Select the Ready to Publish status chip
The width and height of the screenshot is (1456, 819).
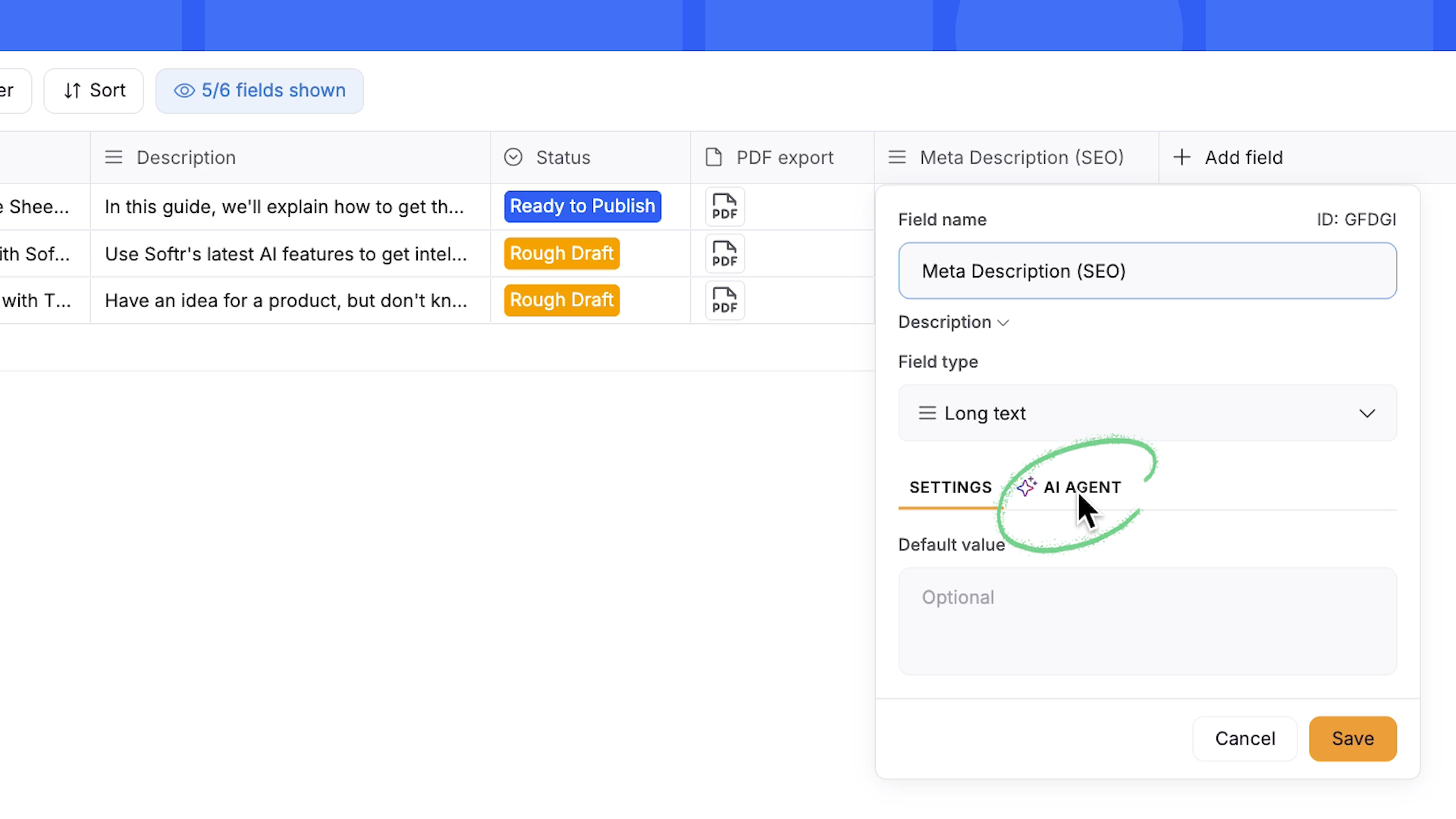[582, 206]
